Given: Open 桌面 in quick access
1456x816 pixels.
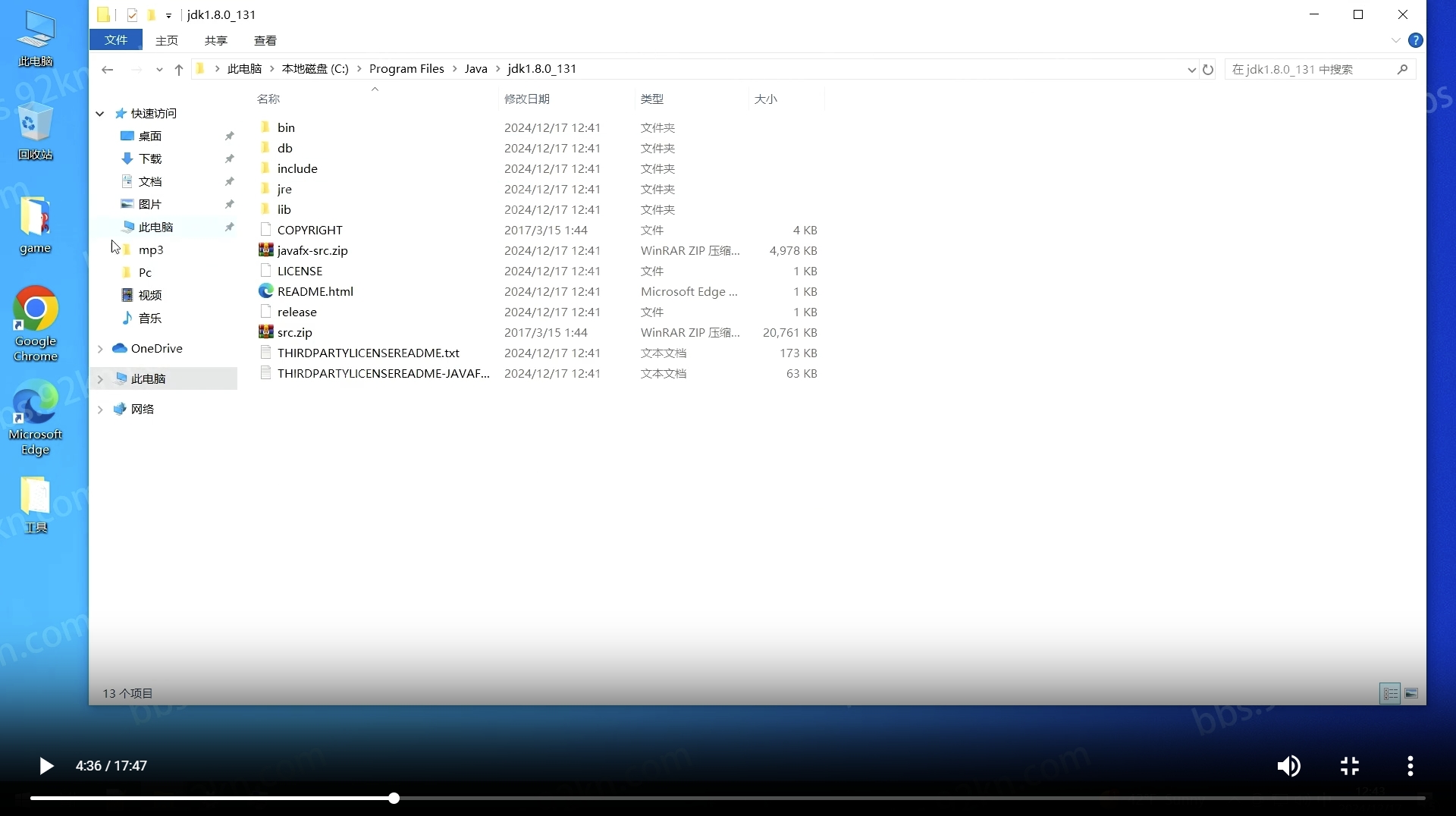Looking at the screenshot, I should (x=150, y=136).
